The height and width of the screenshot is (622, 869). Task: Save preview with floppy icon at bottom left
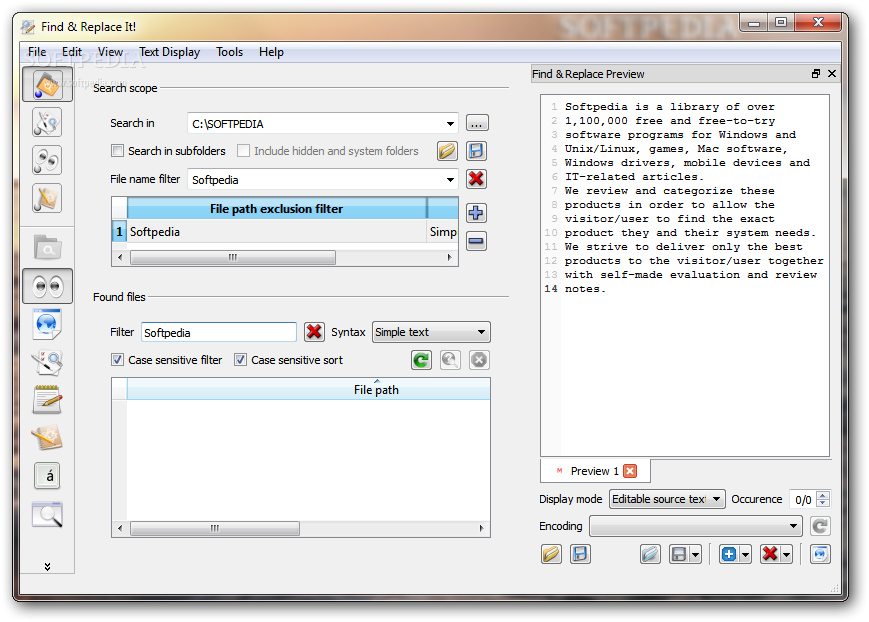tap(580, 554)
